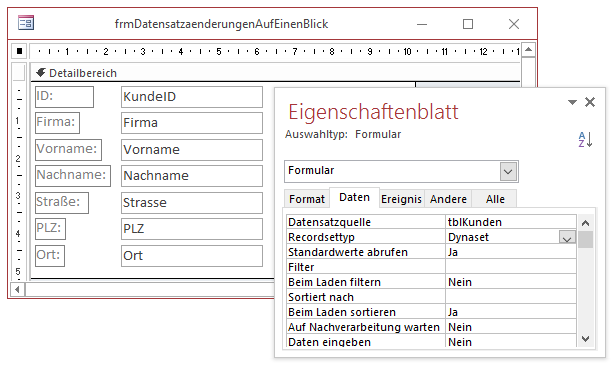The height and width of the screenshot is (365, 613).
Task: Switch to the Ereignis tab
Action: click(x=401, y=199)
